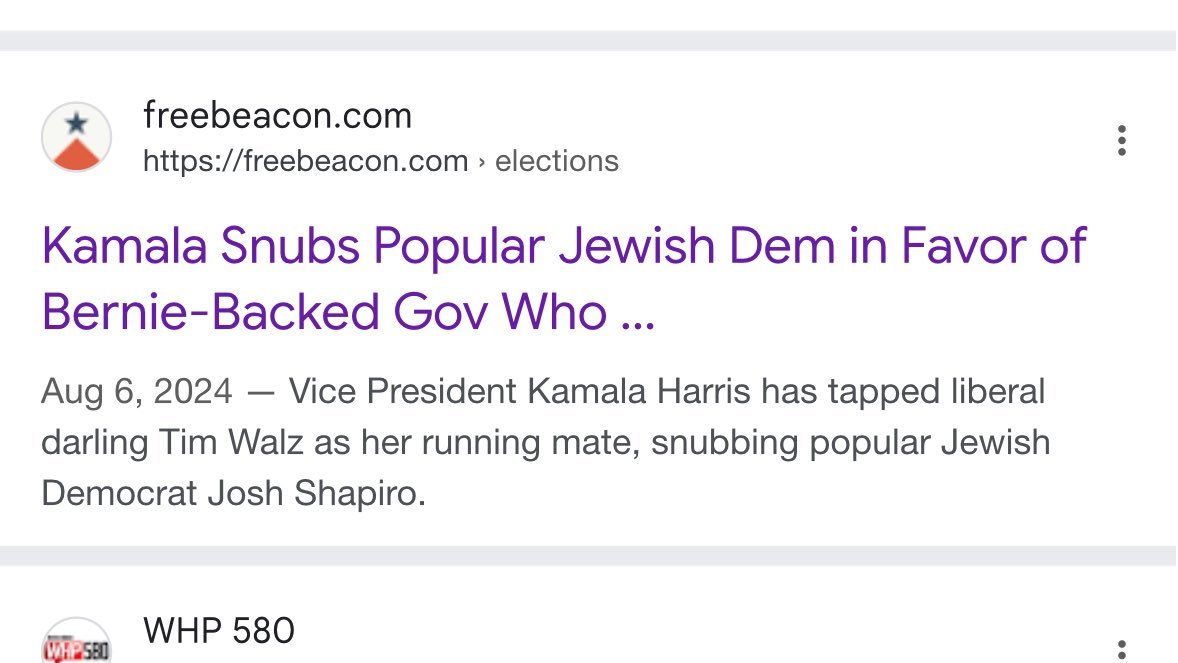Click the Aug 6, 2024 date
The image size is (1178, 663).
pyautogui.click(x=137, y=391)
